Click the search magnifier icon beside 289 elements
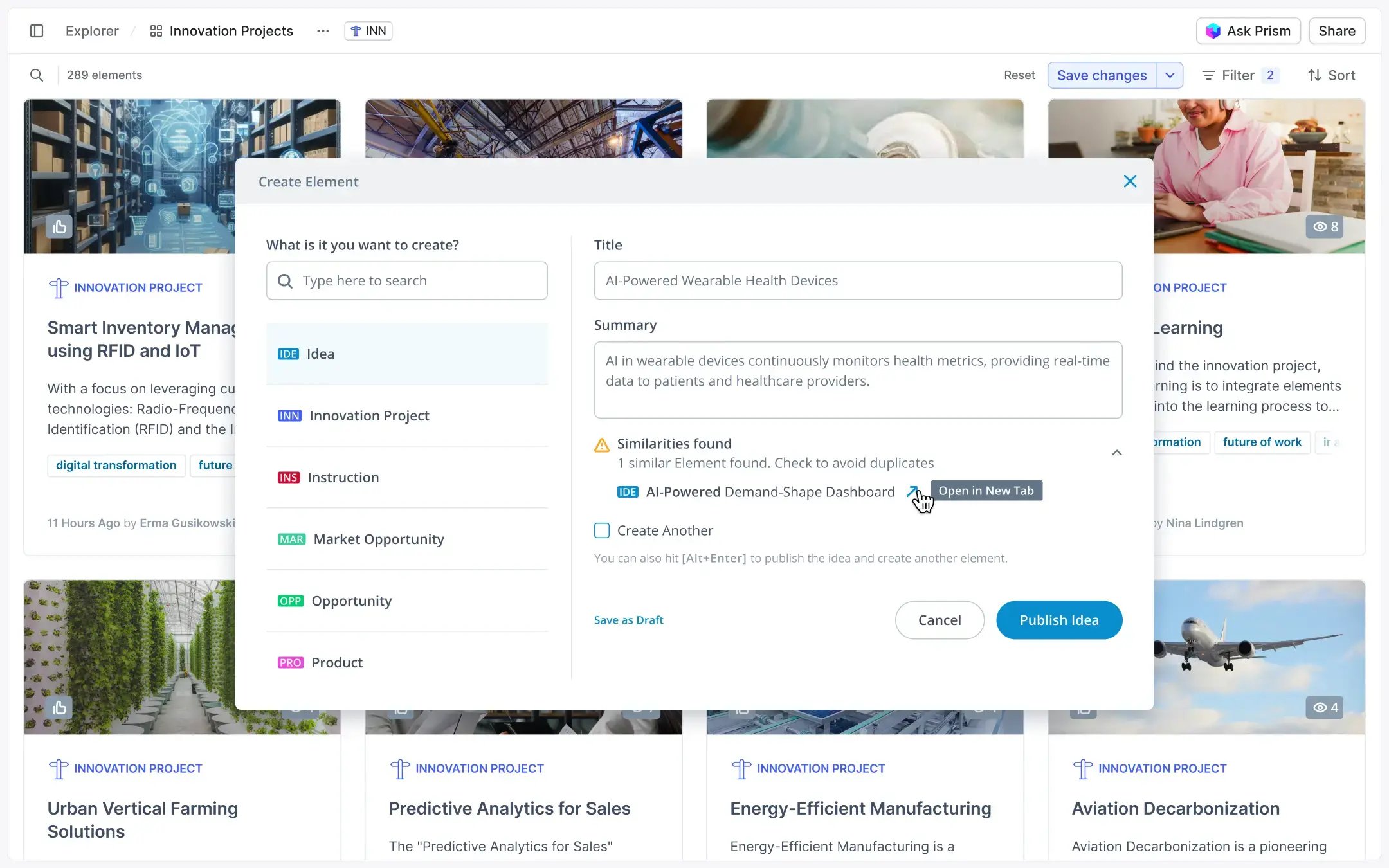The width and height of the screenshot is (1389, 868). tap(37, 75)
